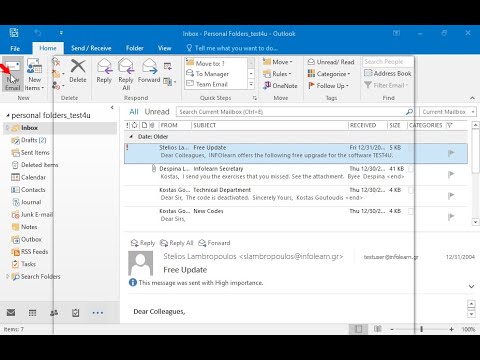Open Quick Steps dialog launcher

pos(255,98)
